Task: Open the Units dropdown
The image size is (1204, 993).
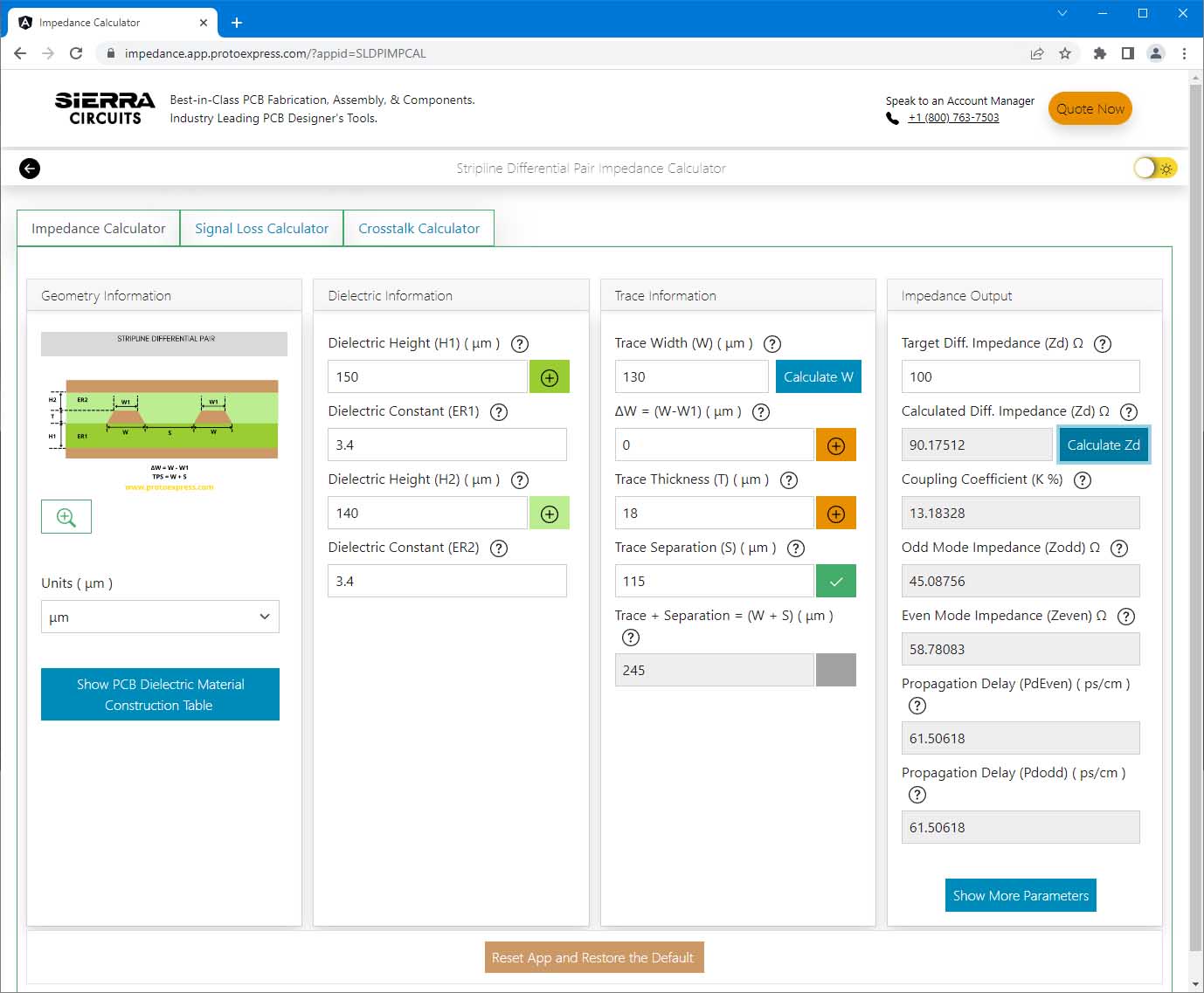Action: 160,617
